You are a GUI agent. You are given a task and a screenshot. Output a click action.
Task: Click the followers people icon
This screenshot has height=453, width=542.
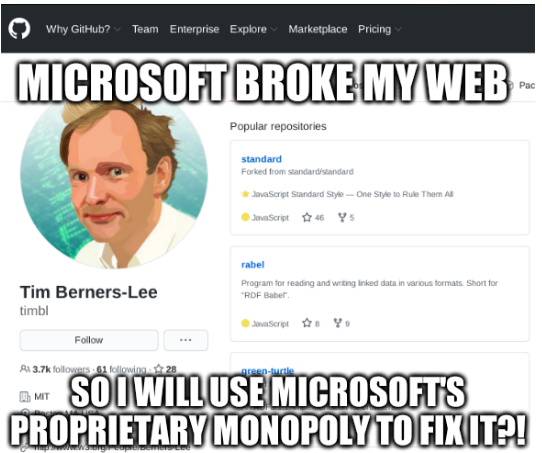pyautogui.click(x=25, y=369)
